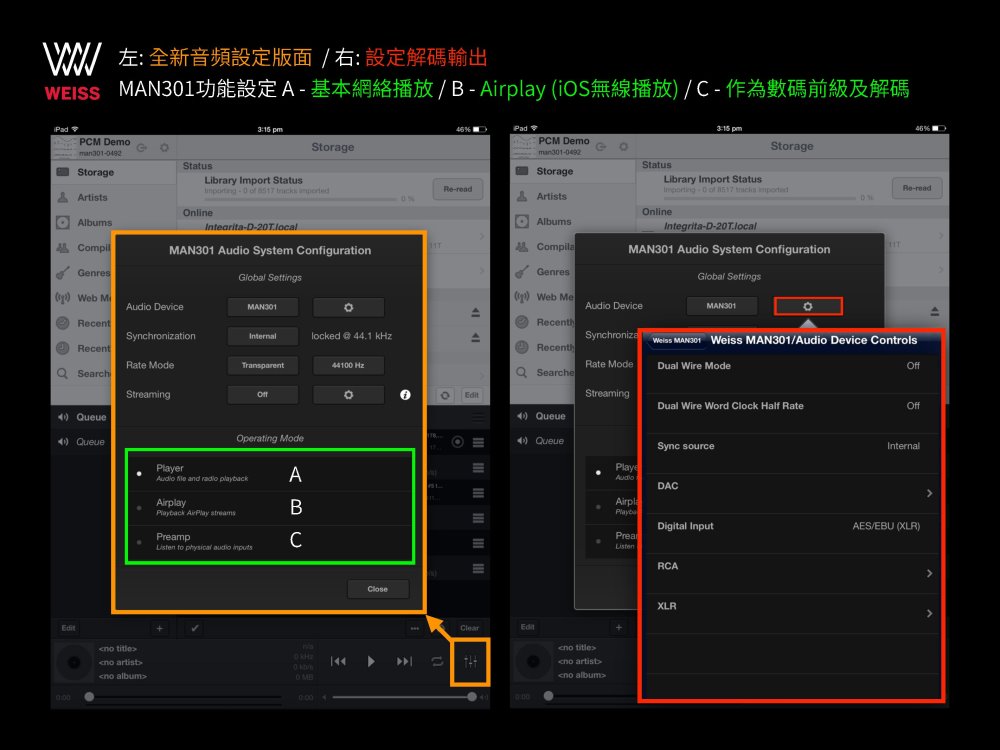The image size is (1000, 750).
Task: Select Player mode radio in right iPad dialog
Action: click(x=598, y=473)
